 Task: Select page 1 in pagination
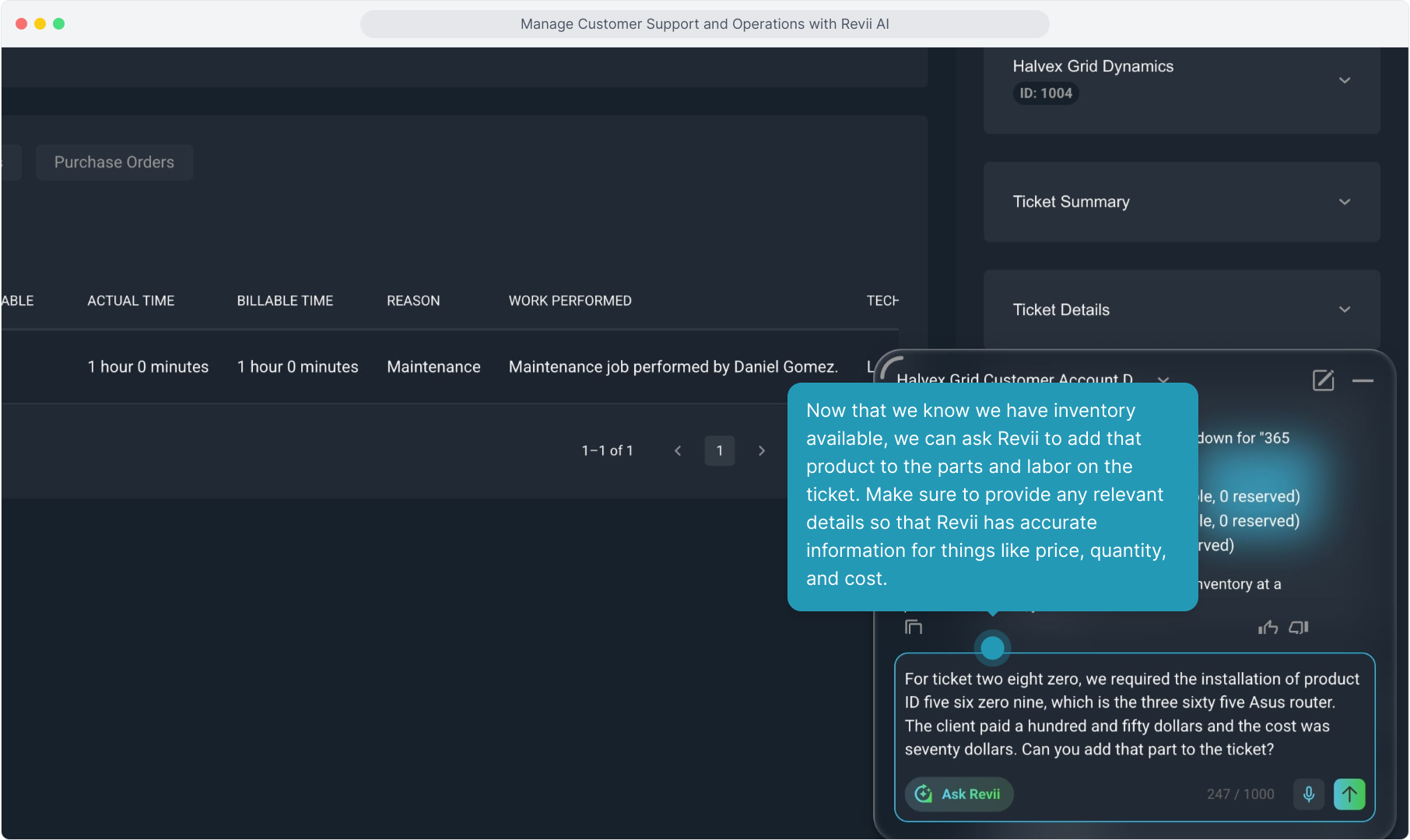pyautogui.click(x=720, y=451)
